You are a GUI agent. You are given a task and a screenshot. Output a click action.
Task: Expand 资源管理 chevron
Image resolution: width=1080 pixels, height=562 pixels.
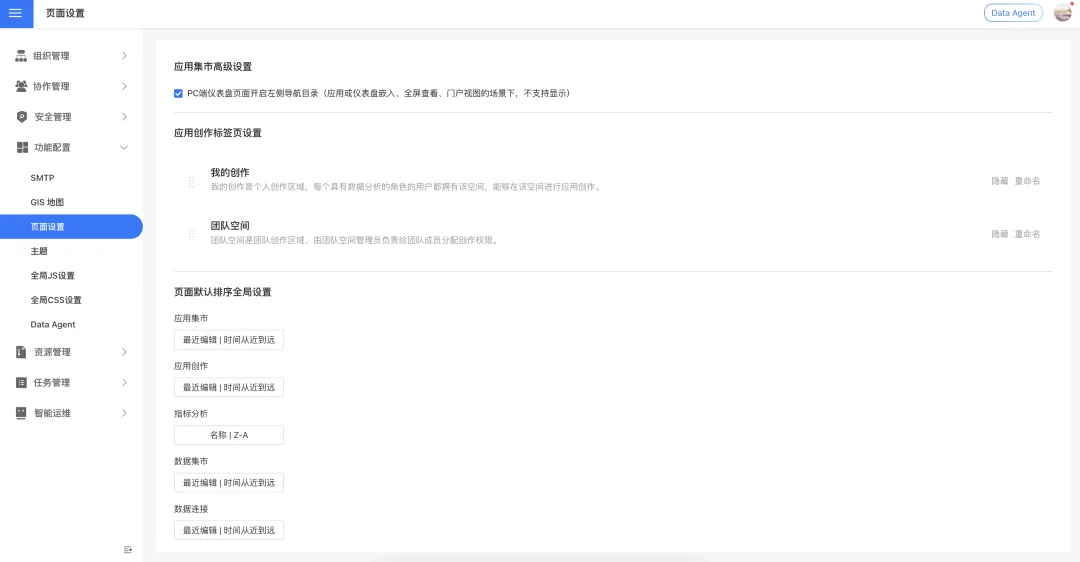tap(124, 352)
